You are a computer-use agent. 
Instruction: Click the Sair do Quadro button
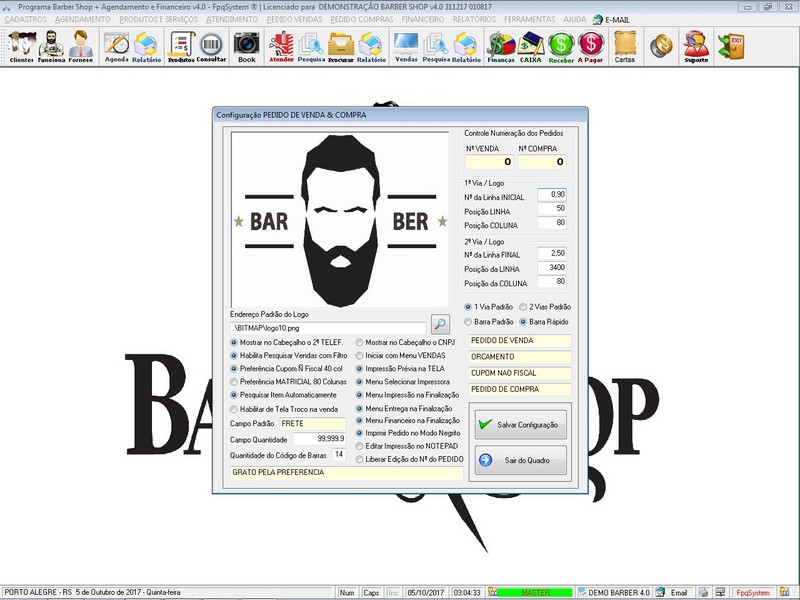[x=519, y=460]
